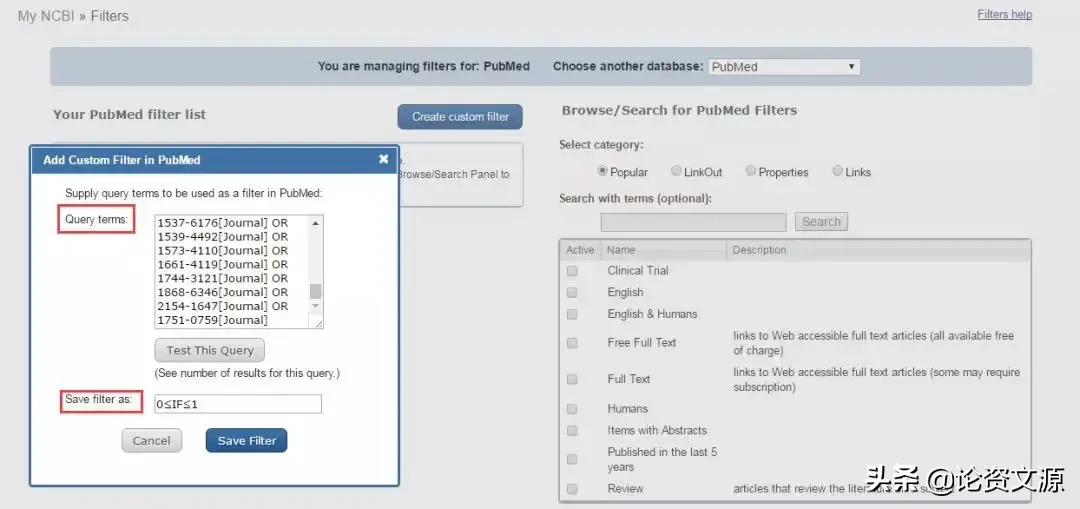Screen dimensions: 1080x509
Task: Enable the Humans filter checkbox
Action: pyautogui.click(x=572, y=409)
